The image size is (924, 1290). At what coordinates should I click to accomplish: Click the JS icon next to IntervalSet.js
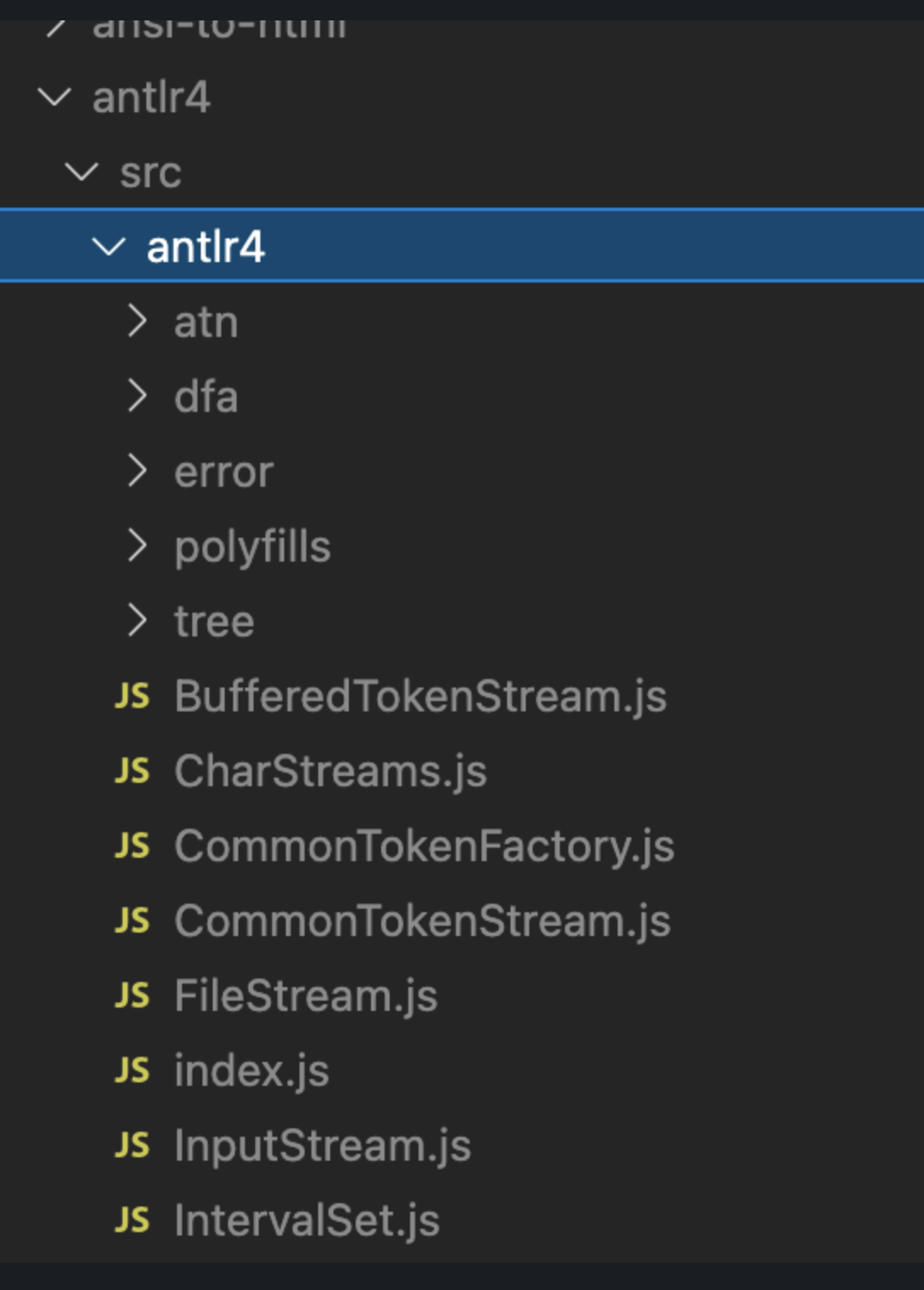pyautogui.click(x=134, y=1219)
